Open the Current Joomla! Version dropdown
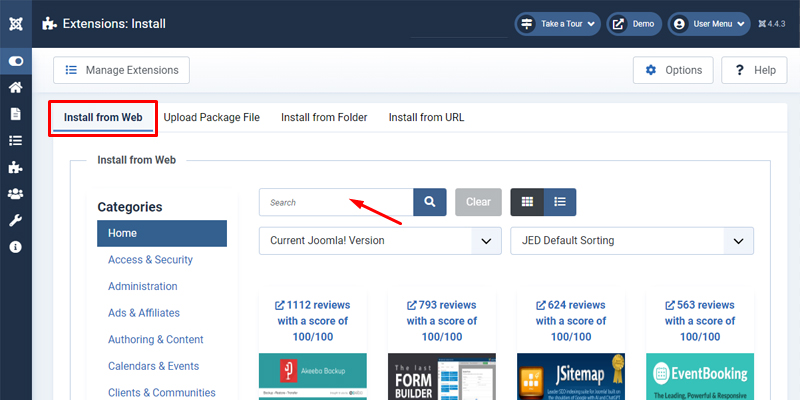 380,241
